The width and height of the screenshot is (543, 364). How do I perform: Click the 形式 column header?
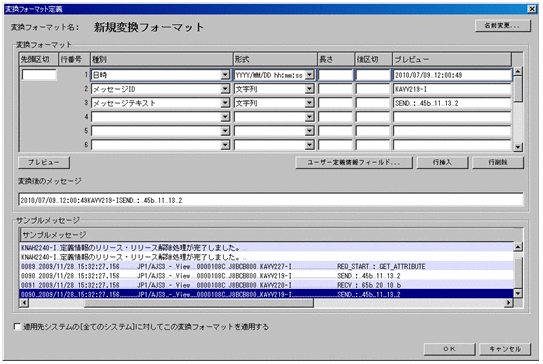275,59
